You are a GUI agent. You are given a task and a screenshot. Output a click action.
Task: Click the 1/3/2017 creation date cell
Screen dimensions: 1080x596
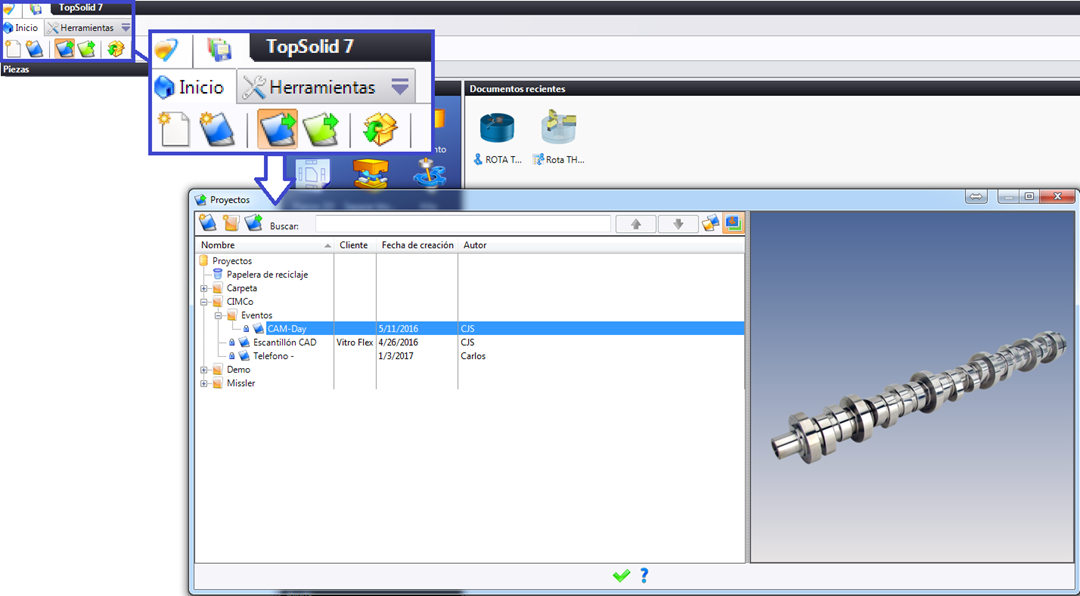click(396, 356)
